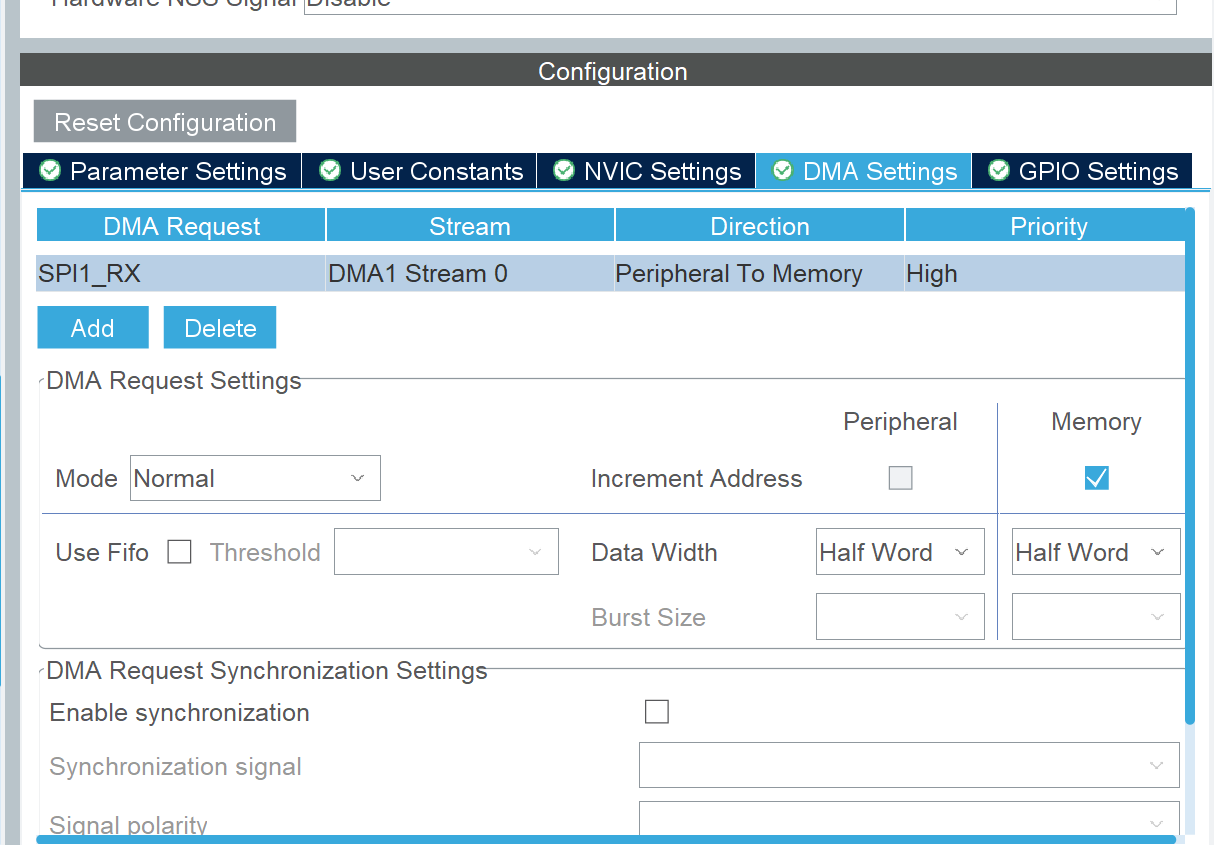Open the Mode dropdown showing Normal
Viewport: 1214px width, 845px height.
point(255,478)
